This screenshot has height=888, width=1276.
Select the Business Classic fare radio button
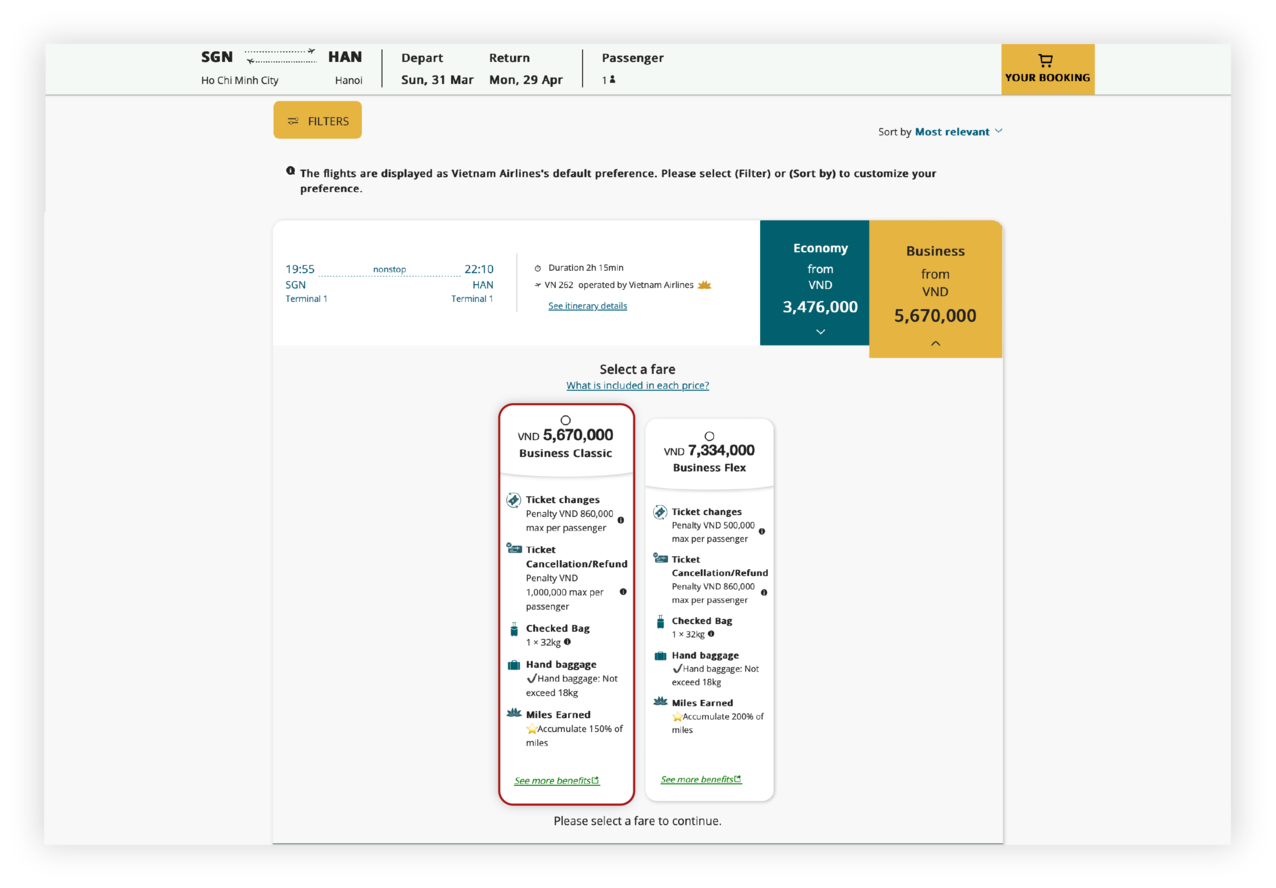tap(566, 420)
